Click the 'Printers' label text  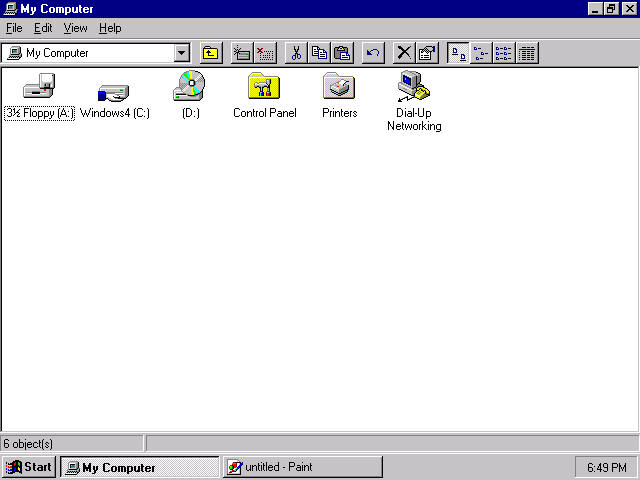[340, 113]
